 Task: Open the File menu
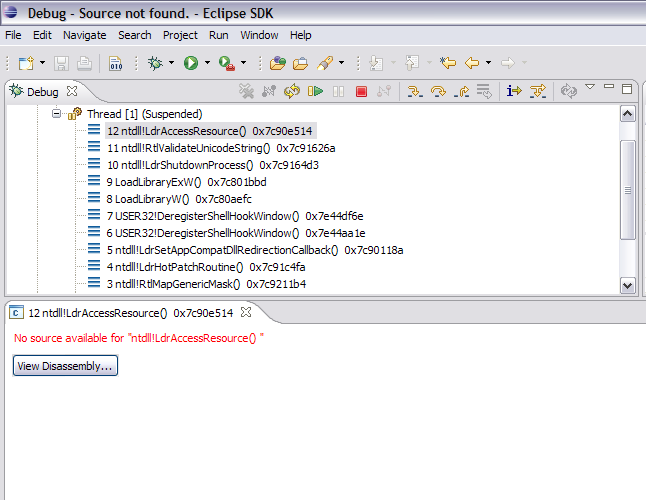click(x=13, y=35)
